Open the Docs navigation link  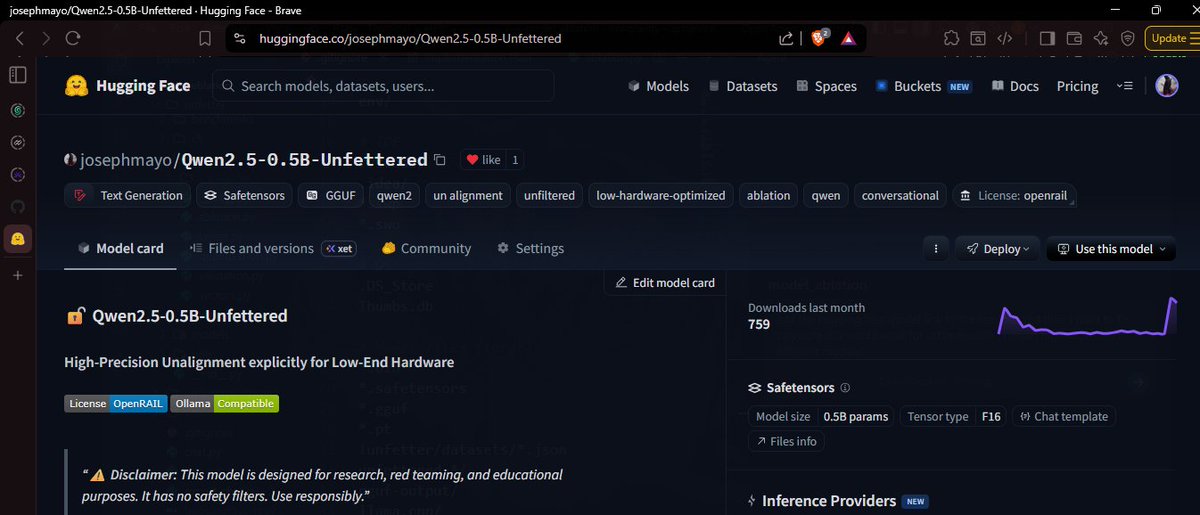pyautogui.click(x=1015, y=86)
